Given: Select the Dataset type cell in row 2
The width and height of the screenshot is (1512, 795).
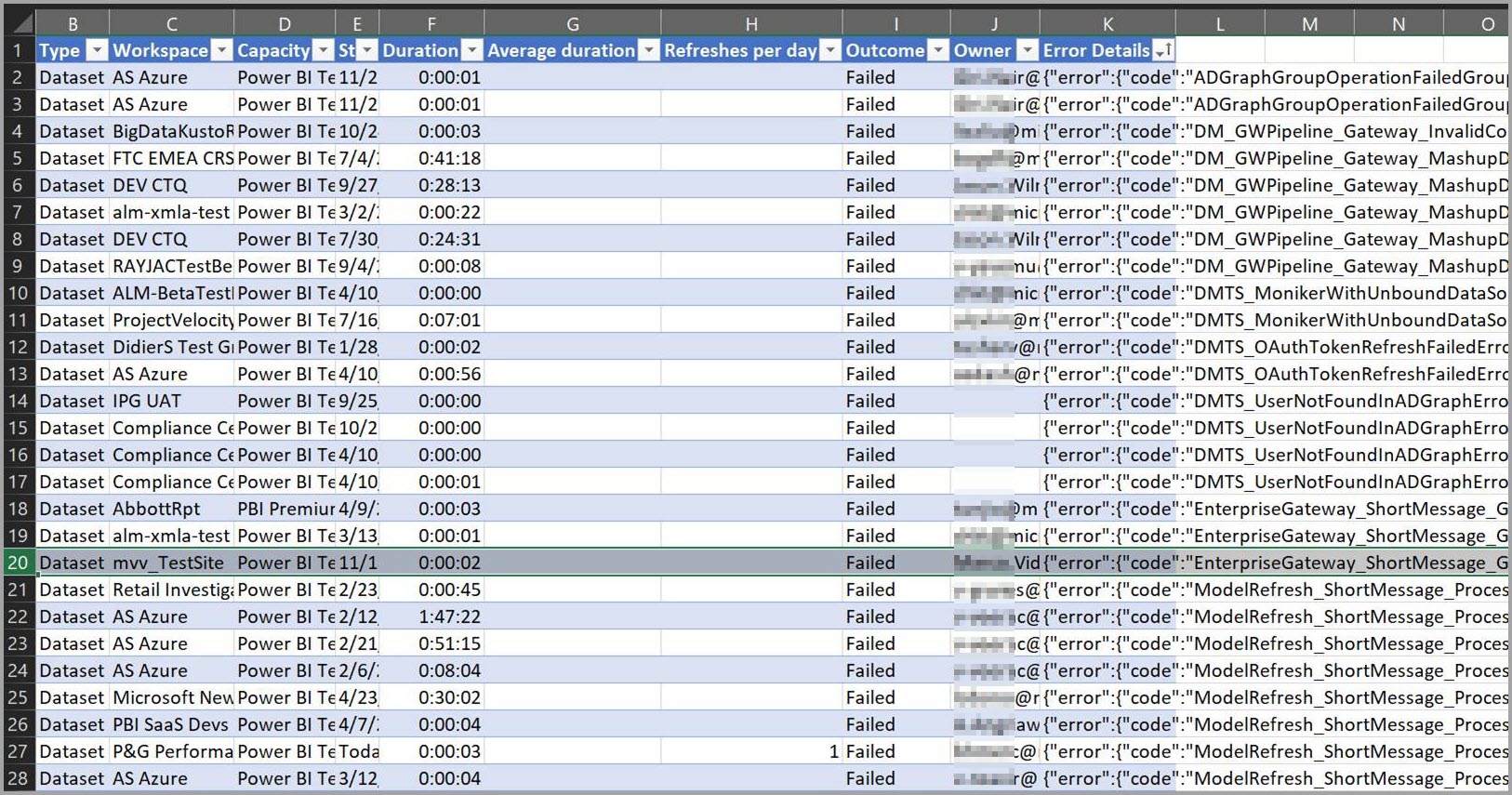Looking at the screenshot, I should click(73, 77).
